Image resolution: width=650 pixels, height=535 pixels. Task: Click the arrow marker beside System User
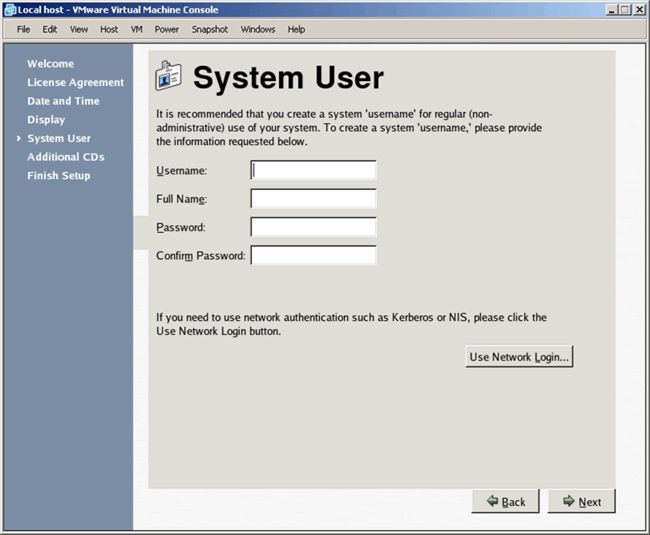pyautogui.click(x=19, y=138)
